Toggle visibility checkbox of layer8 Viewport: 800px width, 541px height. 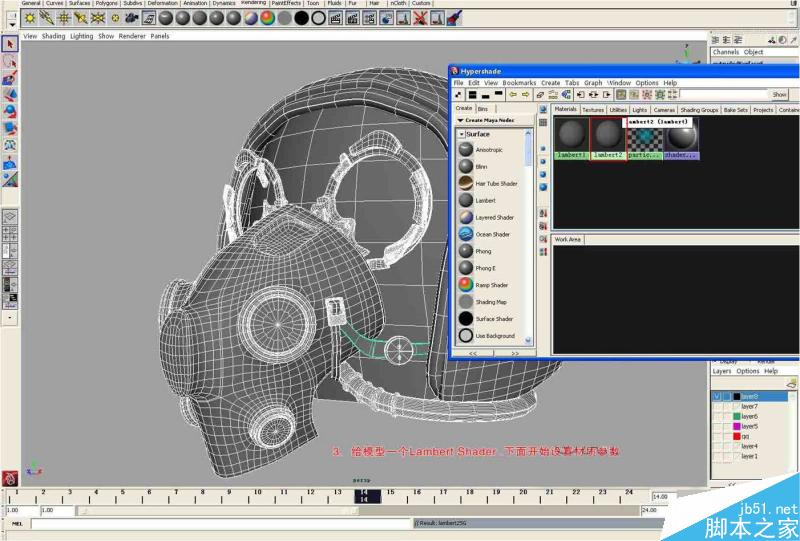(717, 396)
